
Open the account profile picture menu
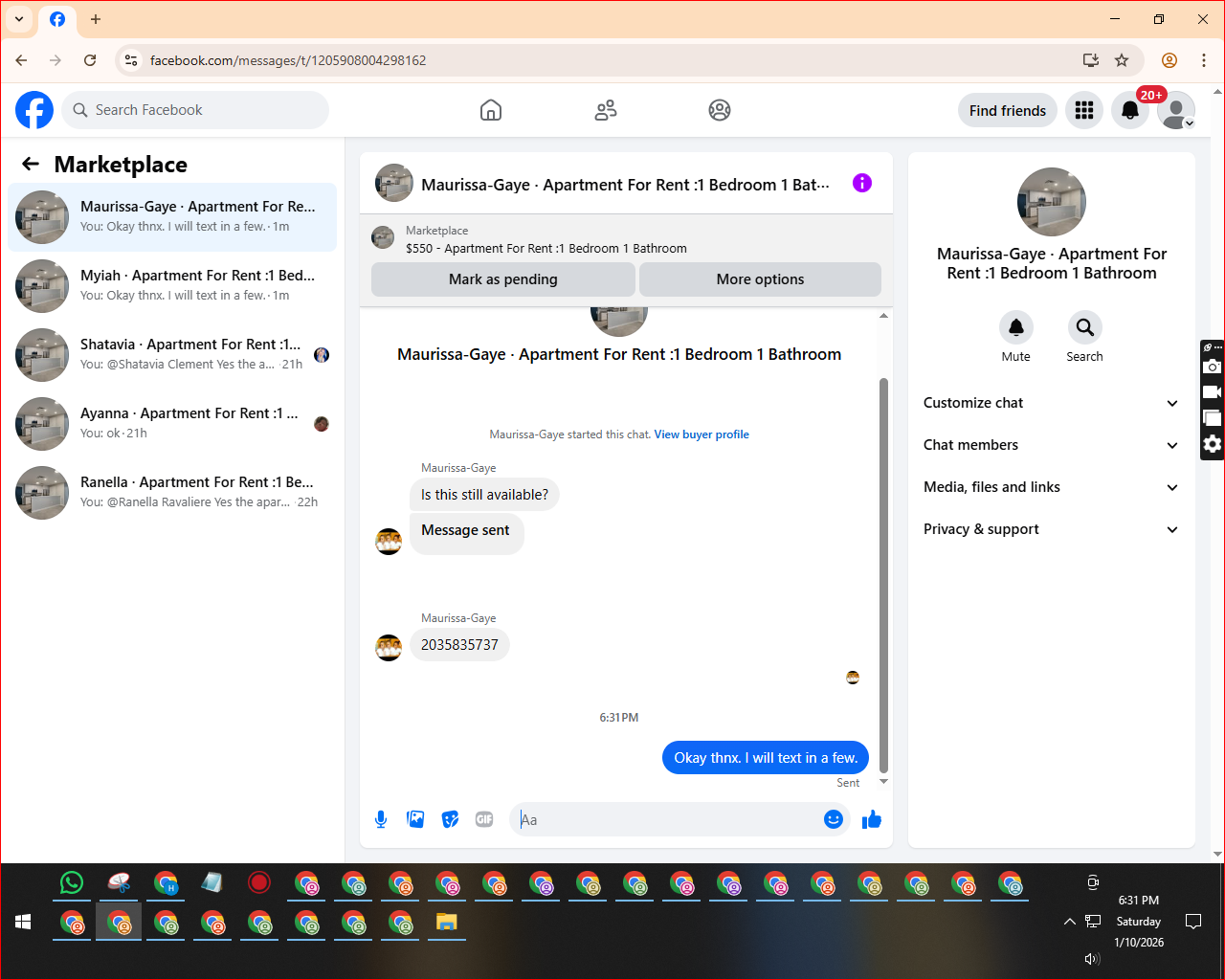point(1176,110)
